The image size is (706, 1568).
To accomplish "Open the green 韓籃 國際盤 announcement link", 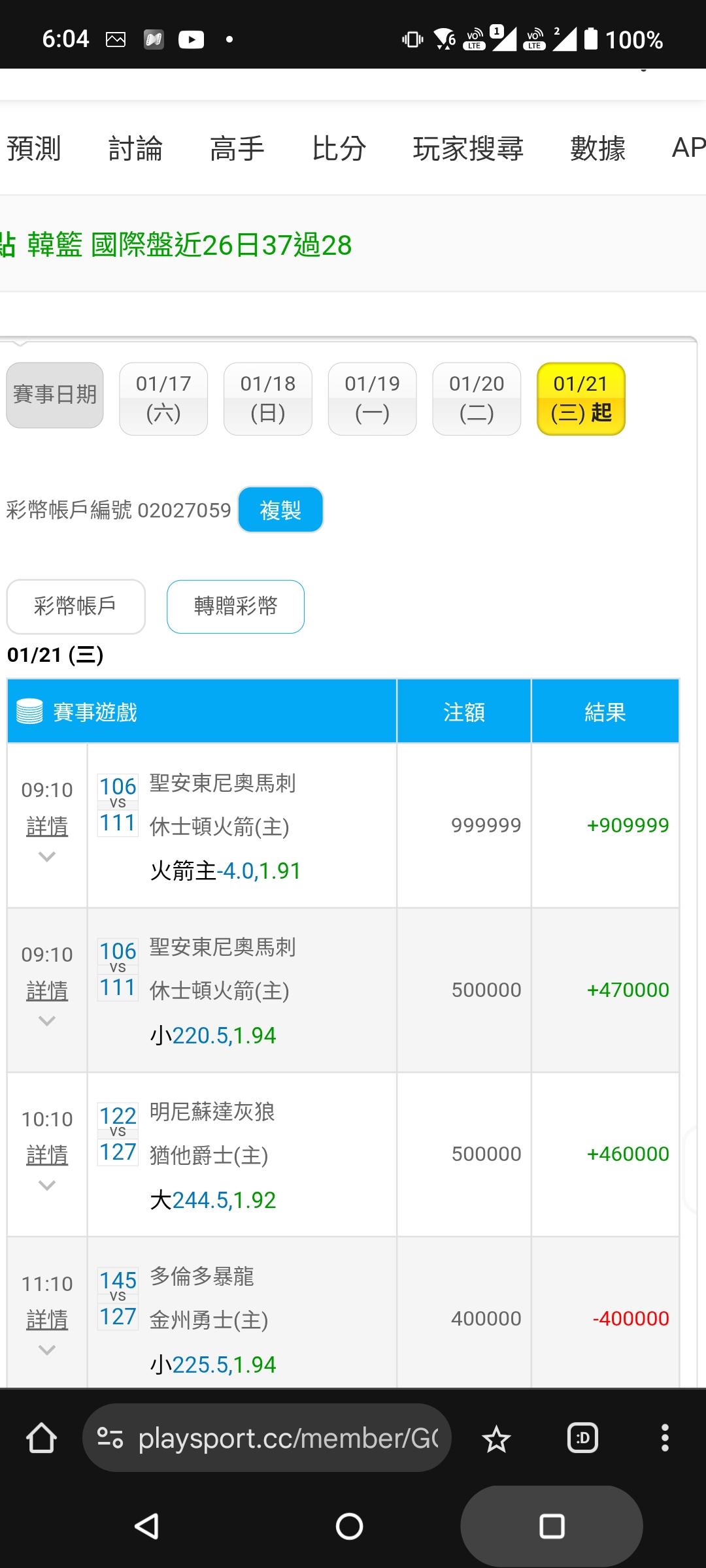I will point(190,245).
